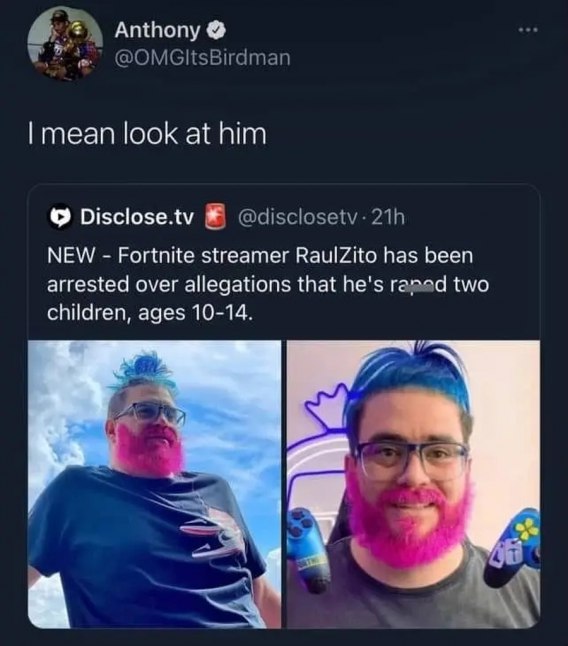Visit the @OMGItsBirdman handle
The height and width of the screenshot is (646, 568).
pyautogui.click(x=202, y=58)
